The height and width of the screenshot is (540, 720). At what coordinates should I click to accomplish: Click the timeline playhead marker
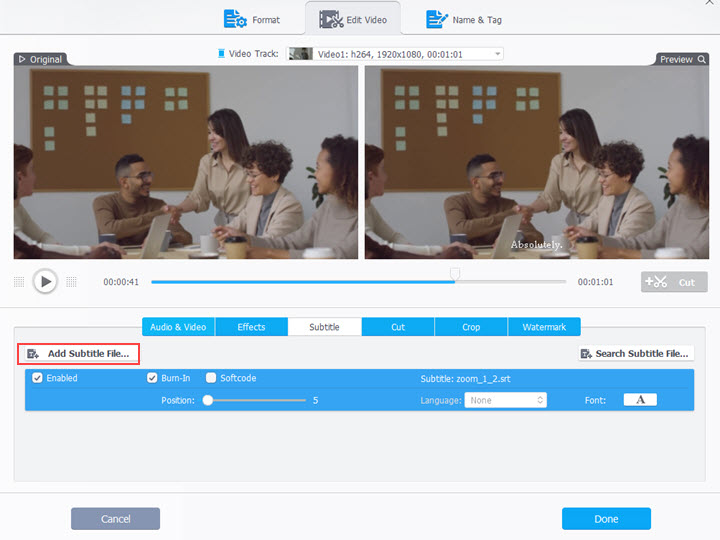[x=455, y=274]
